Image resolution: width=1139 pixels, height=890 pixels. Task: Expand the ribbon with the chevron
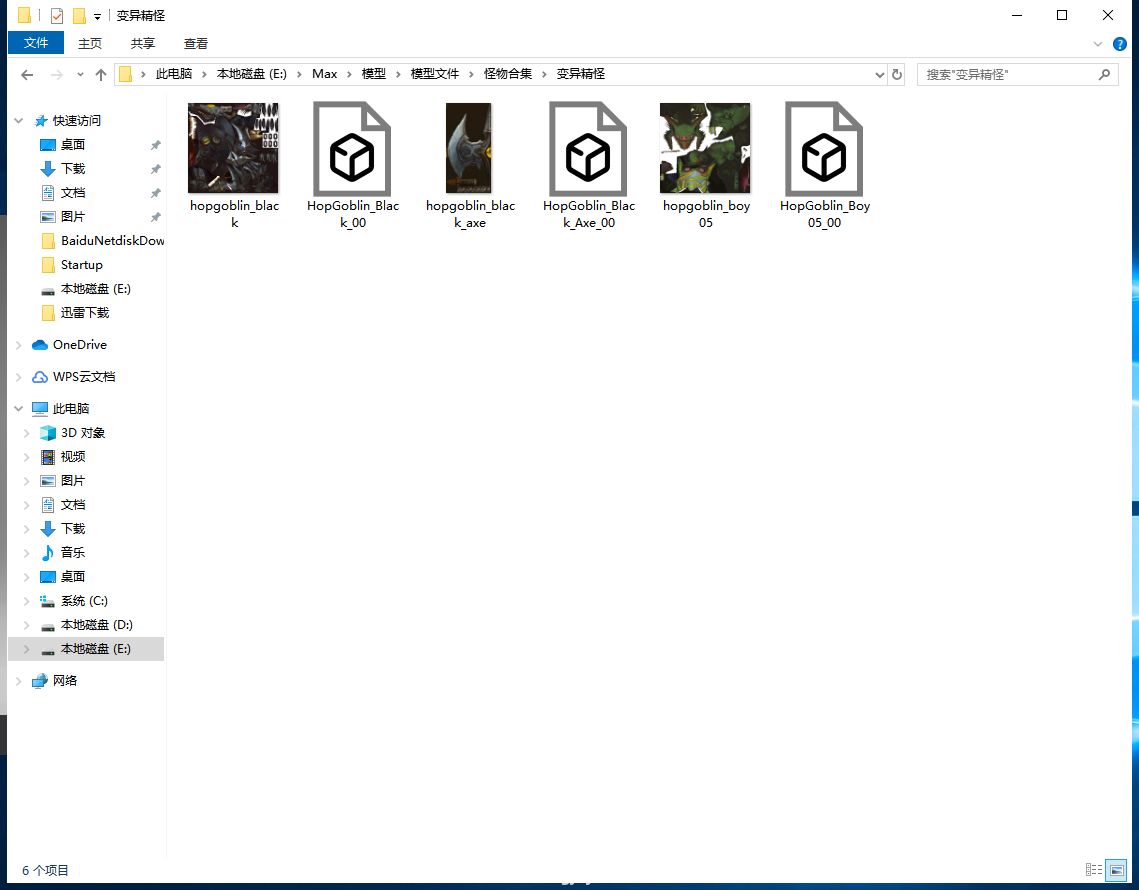pos(1098,44)
